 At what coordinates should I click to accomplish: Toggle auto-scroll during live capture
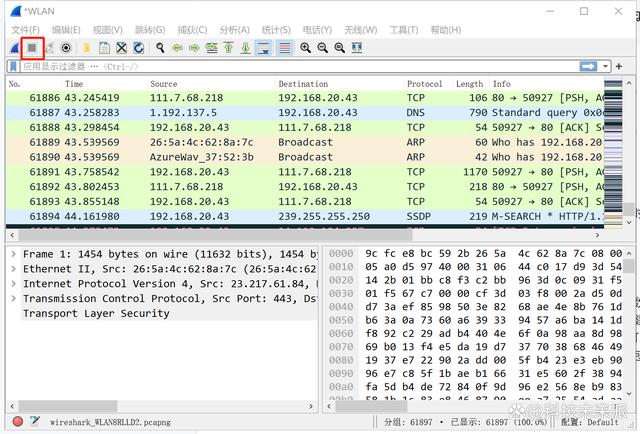[x=263, y=47]
